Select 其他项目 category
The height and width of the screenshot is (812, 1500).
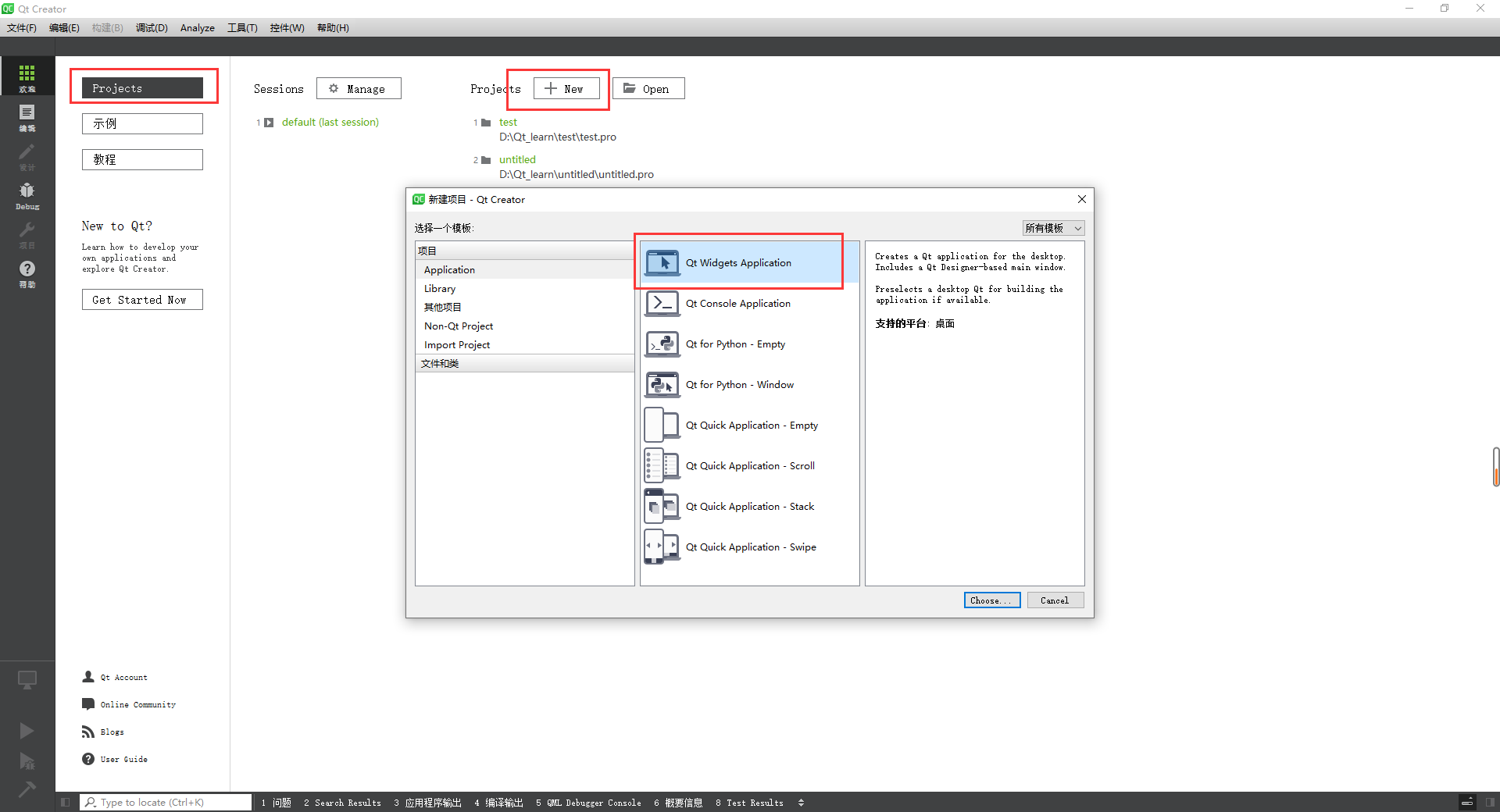[x=525, y=307]
